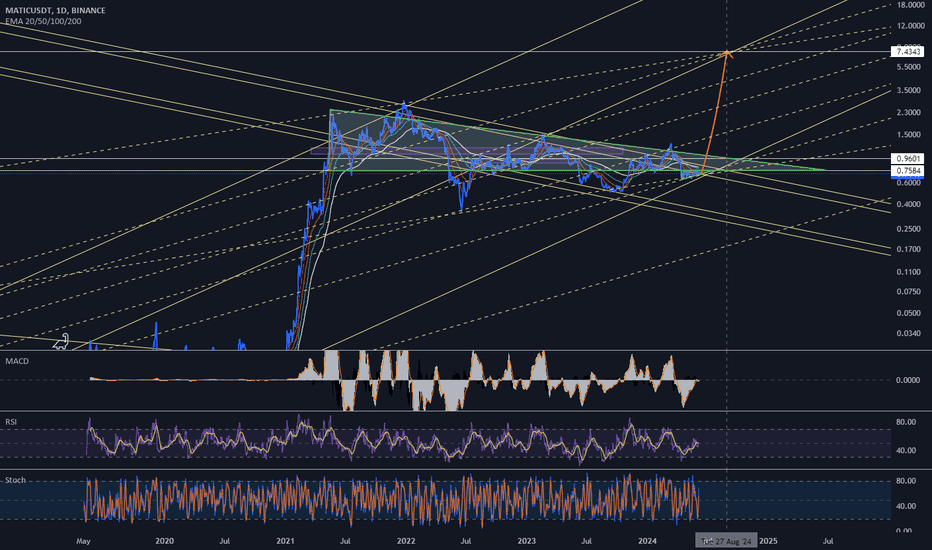Image resolution: width=932 pixels, height=550 pixels.
Task: Click the 0.0750 price axis value
Action: [909, 292]
